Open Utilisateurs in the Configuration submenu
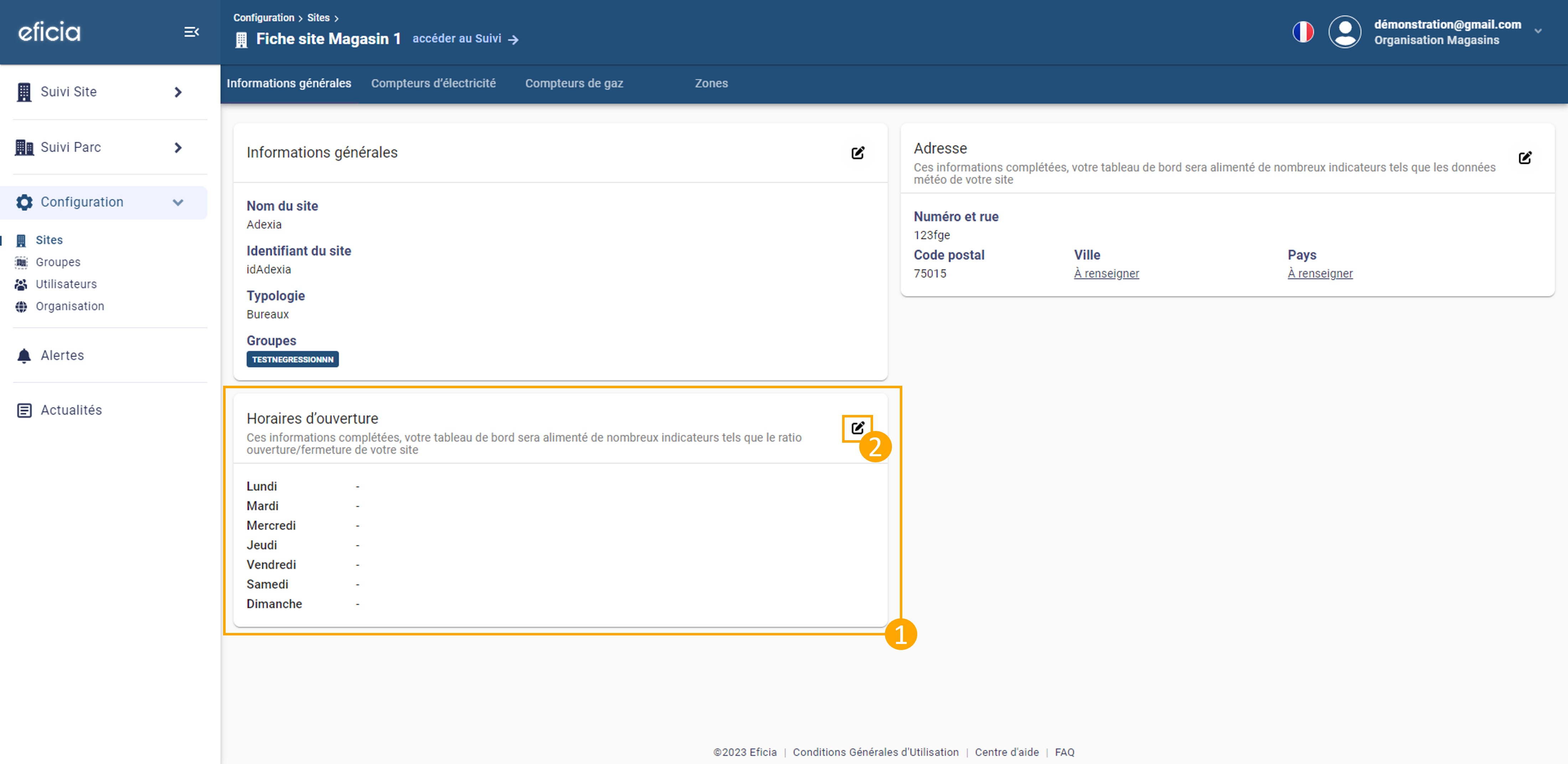The height and width of the screenshot is (764, 1568). click(x=66, y=284)
